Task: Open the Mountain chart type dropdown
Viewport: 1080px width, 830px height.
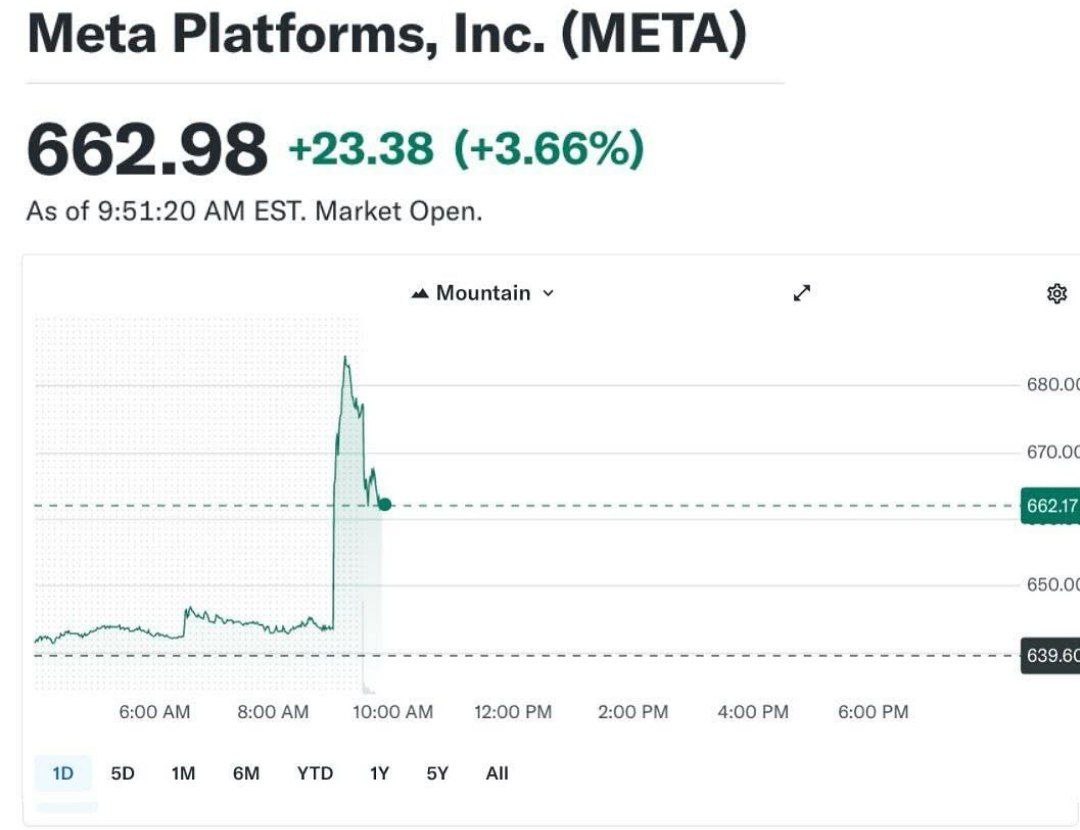Action: pos(484,293)
